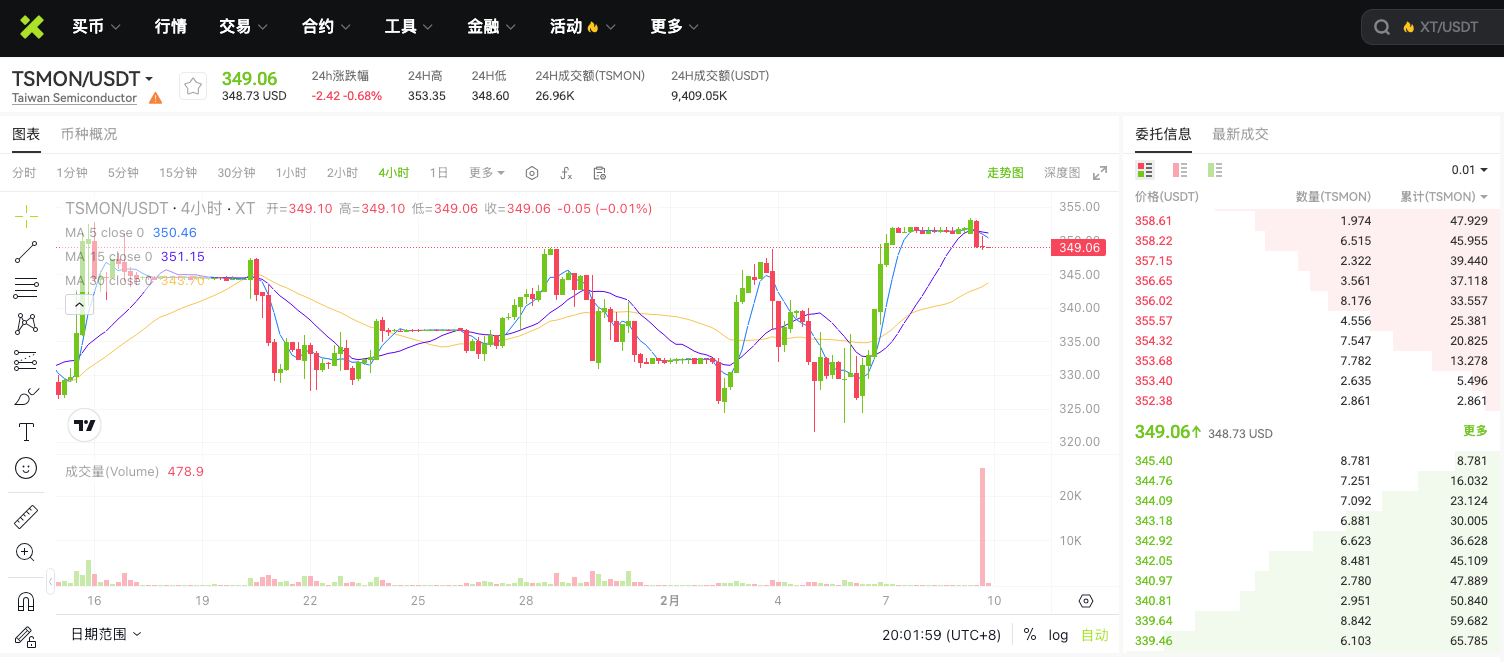Toggle log scale on chart
The height and width of the screenshot is (662, 1504).
click(1058, 635)
